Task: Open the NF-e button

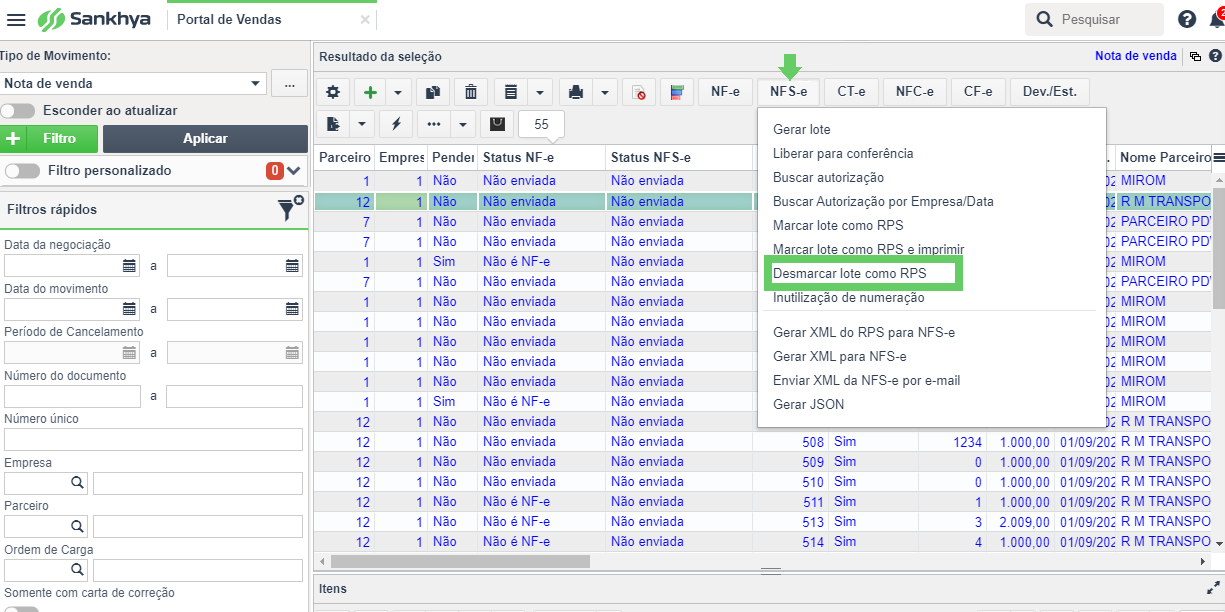Action: [725, 92]
